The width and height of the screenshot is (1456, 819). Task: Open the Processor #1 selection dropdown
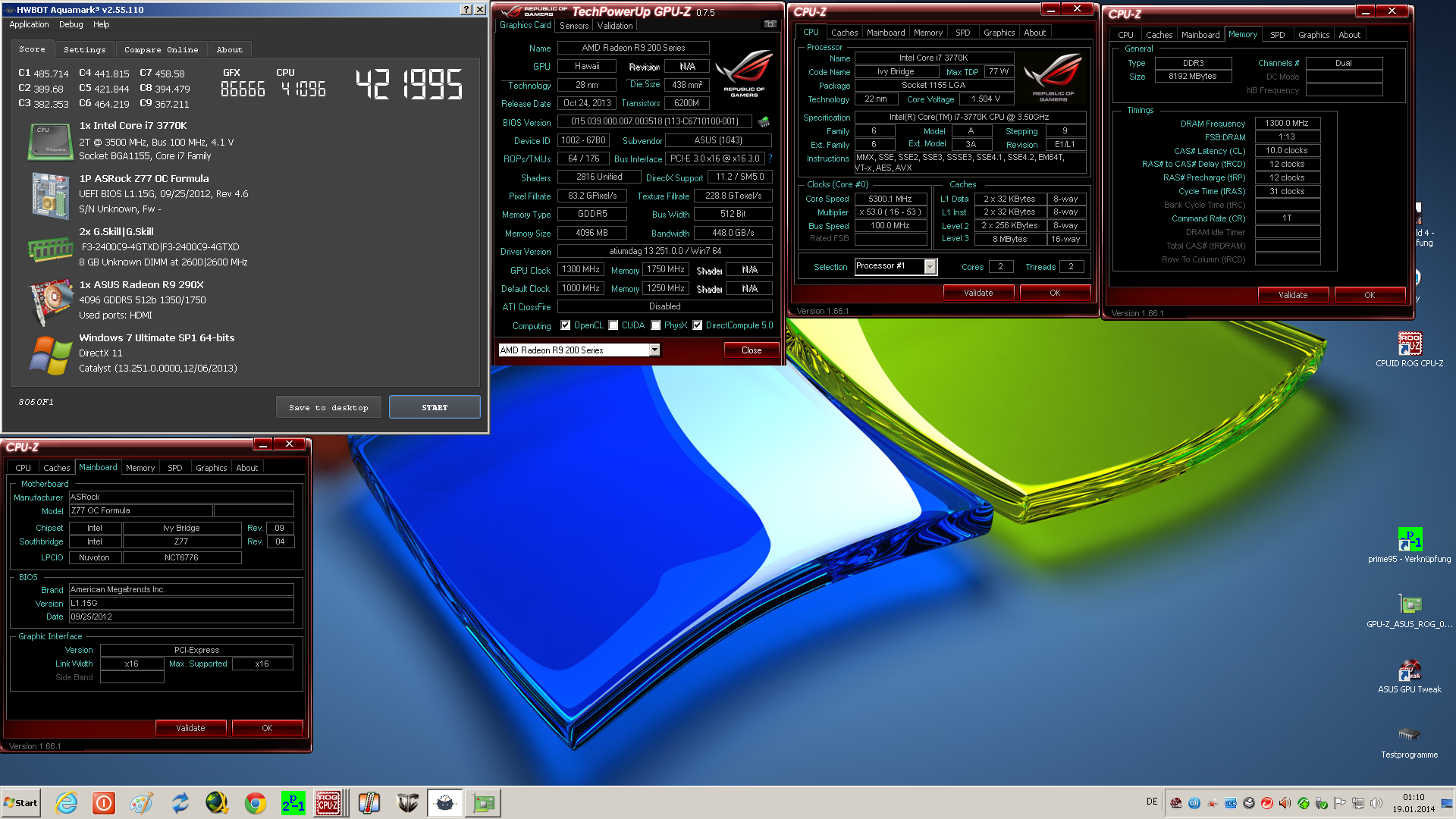[930, 266]
